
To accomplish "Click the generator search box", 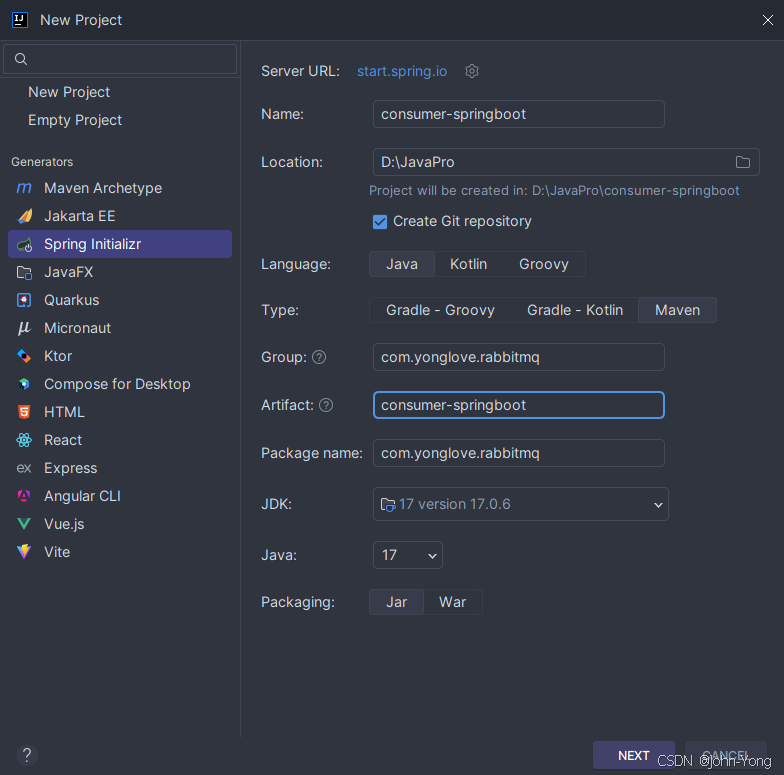I will coord(120,59).
